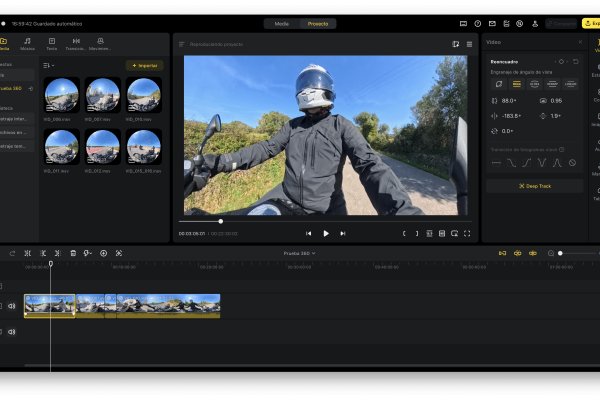Open the Música tab in media panel
Image resolution: width=600 pixels, height=400 pixels.
[27, 44]
